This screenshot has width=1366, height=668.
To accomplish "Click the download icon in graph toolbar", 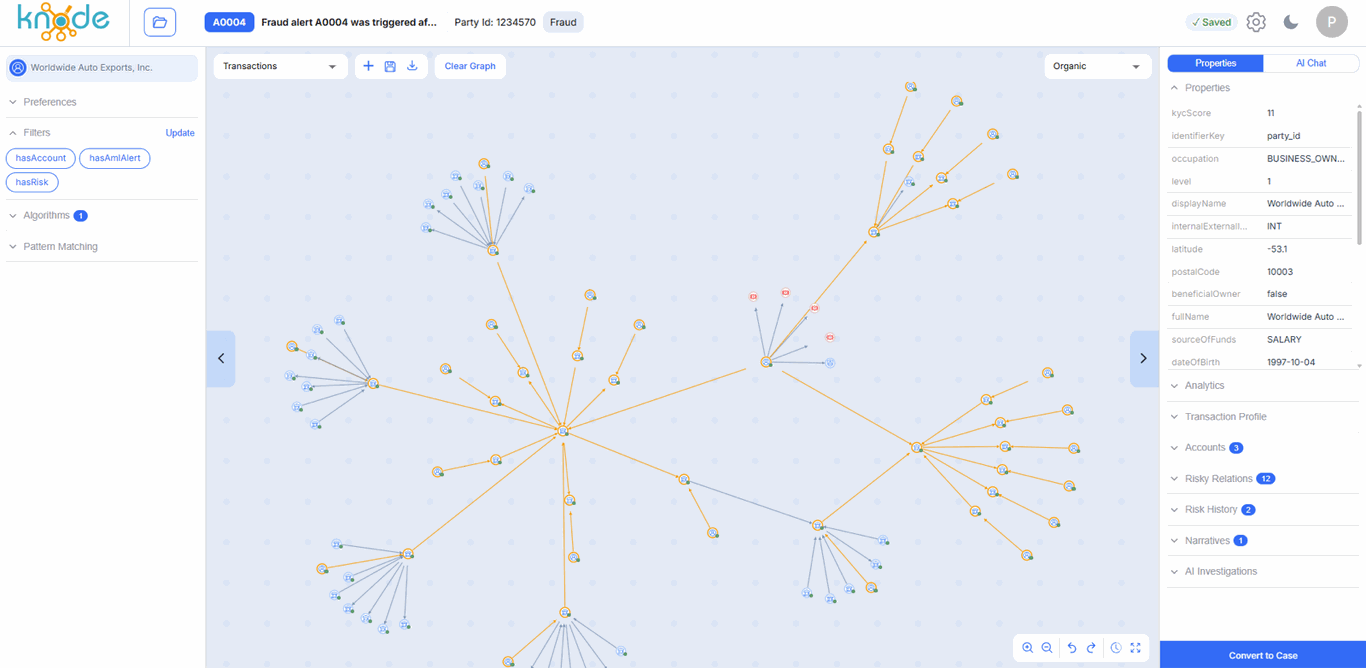I will [412, 66].
